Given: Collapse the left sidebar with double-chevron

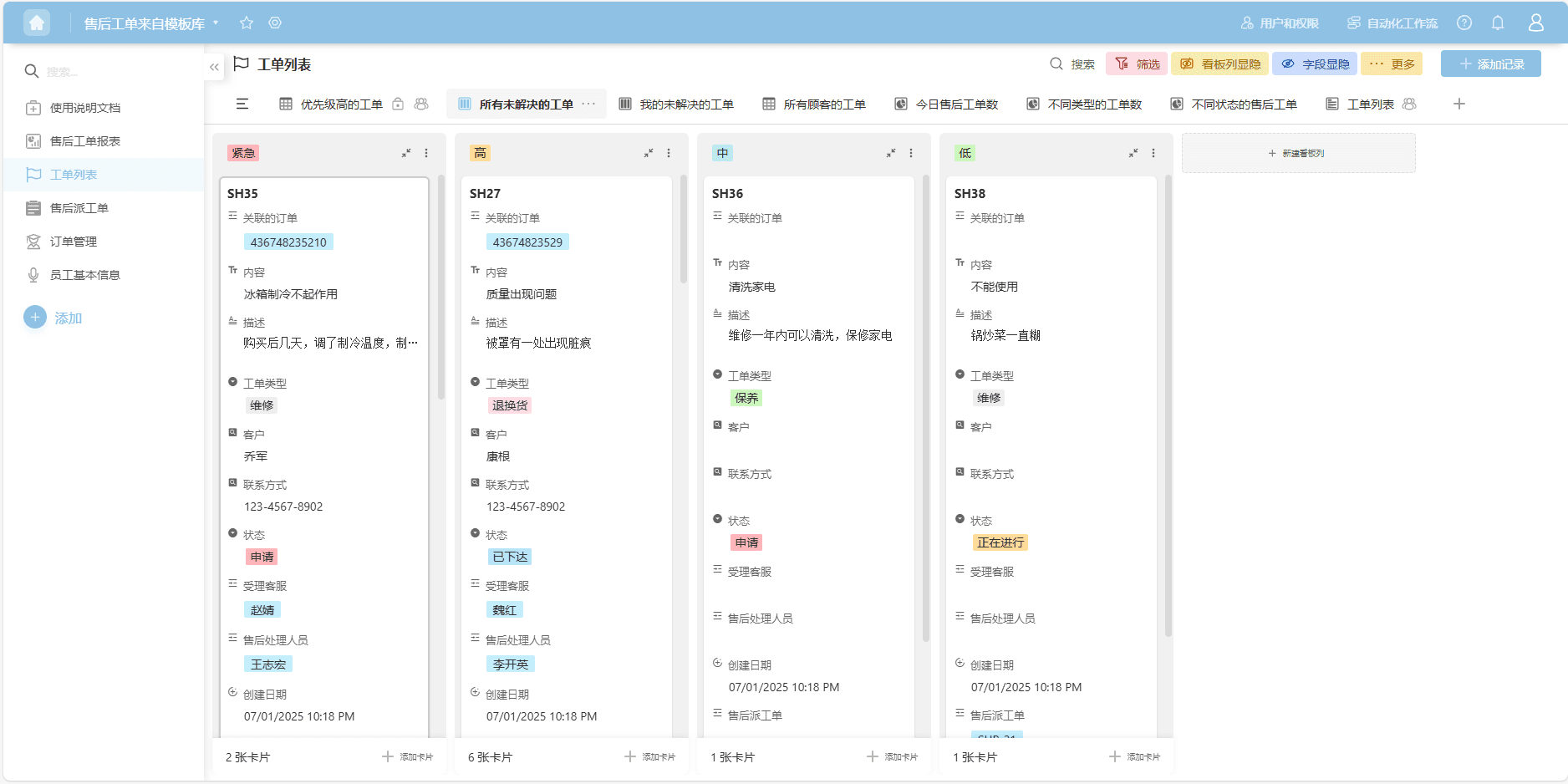Looking at the screenshot, I should (215, 67).
